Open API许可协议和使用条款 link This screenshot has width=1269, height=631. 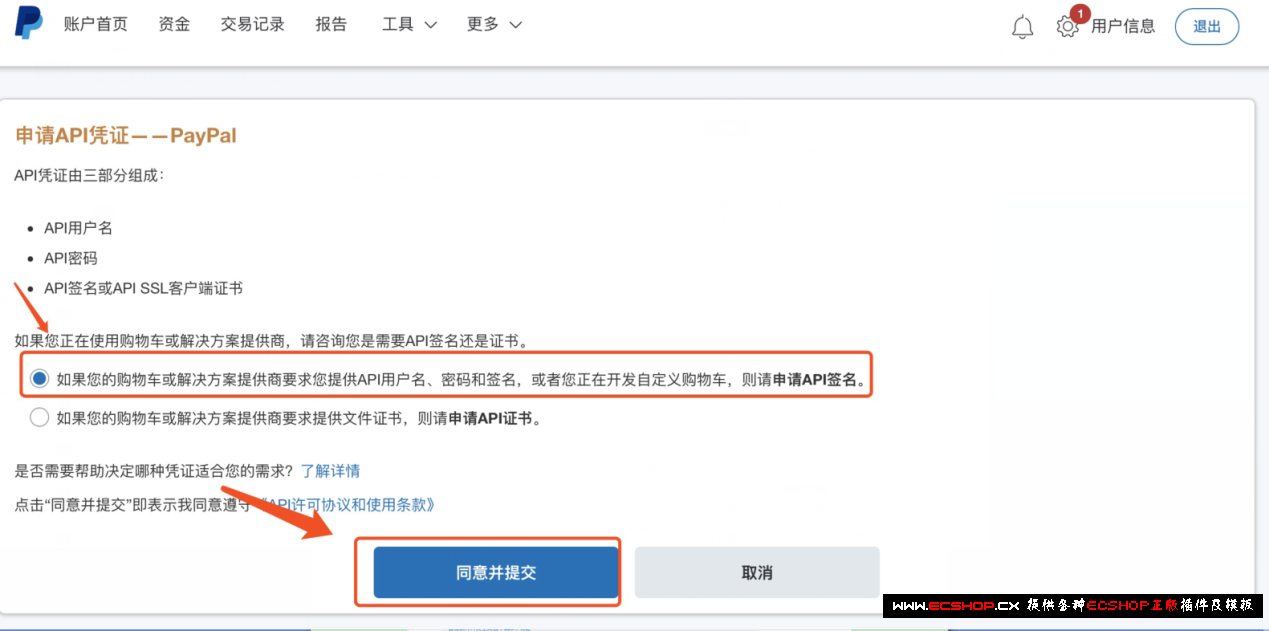[347, 505]
